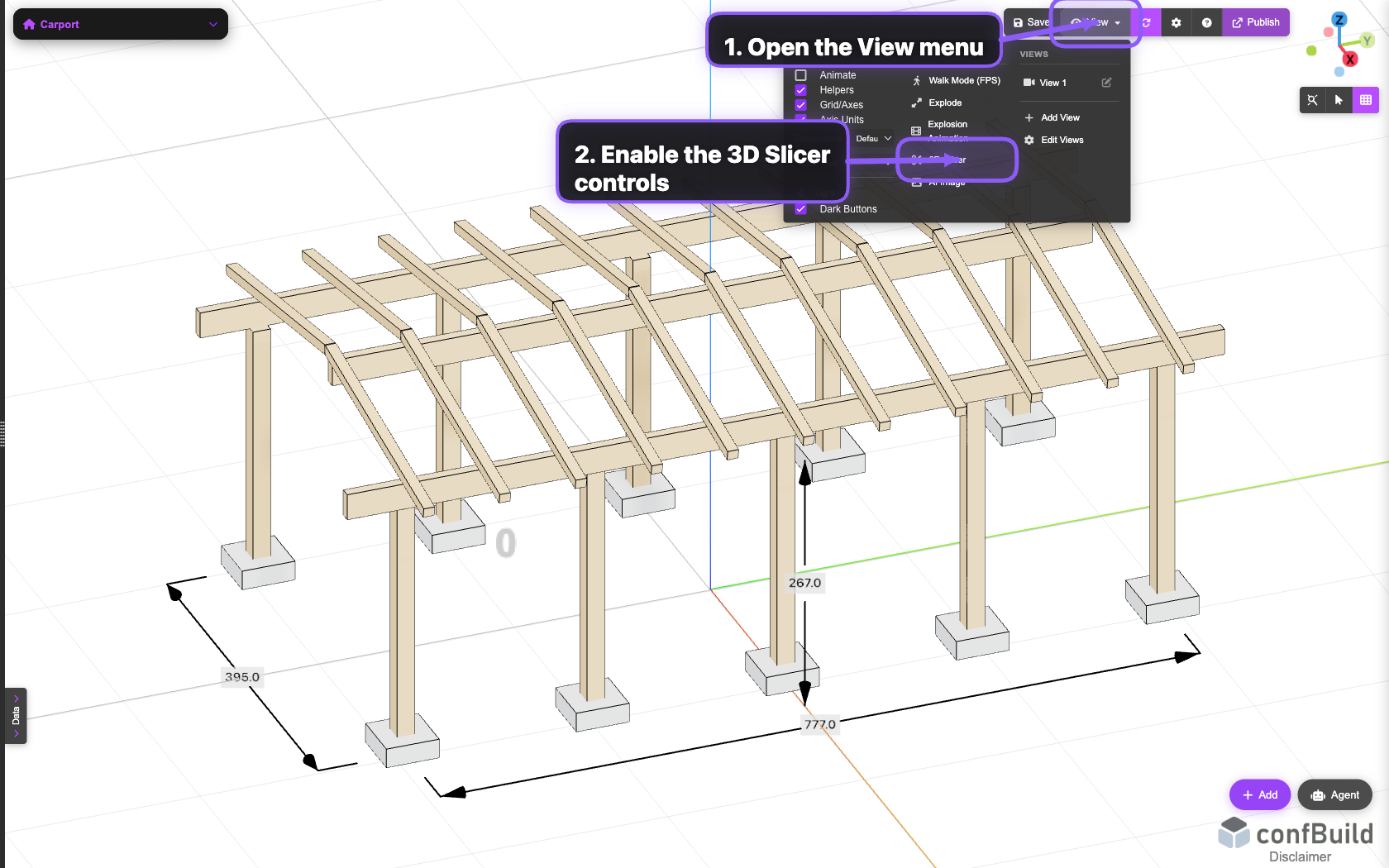The width and height of the screenshot is (1389, 868).
Task: Uncheck the Dark Buttons option
Action: pyautogui.click(x=800, y=208)
